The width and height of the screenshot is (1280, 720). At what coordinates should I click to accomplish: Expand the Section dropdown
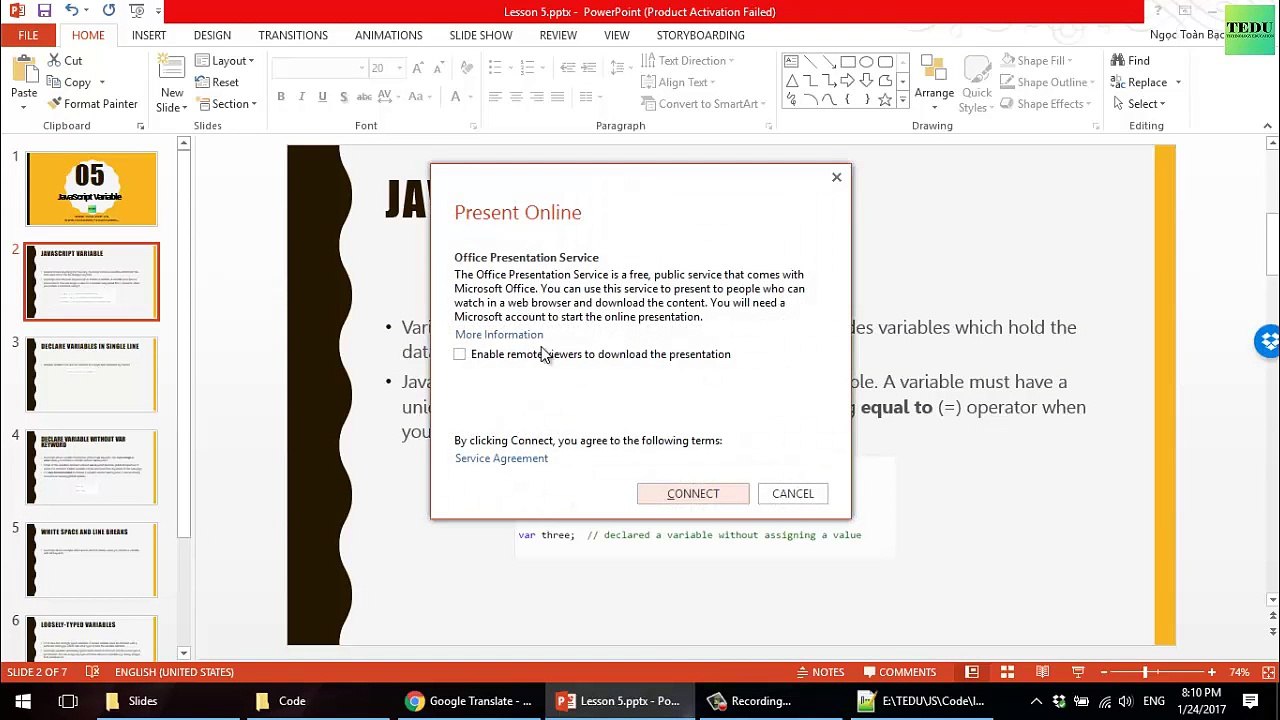coord(227,104)
